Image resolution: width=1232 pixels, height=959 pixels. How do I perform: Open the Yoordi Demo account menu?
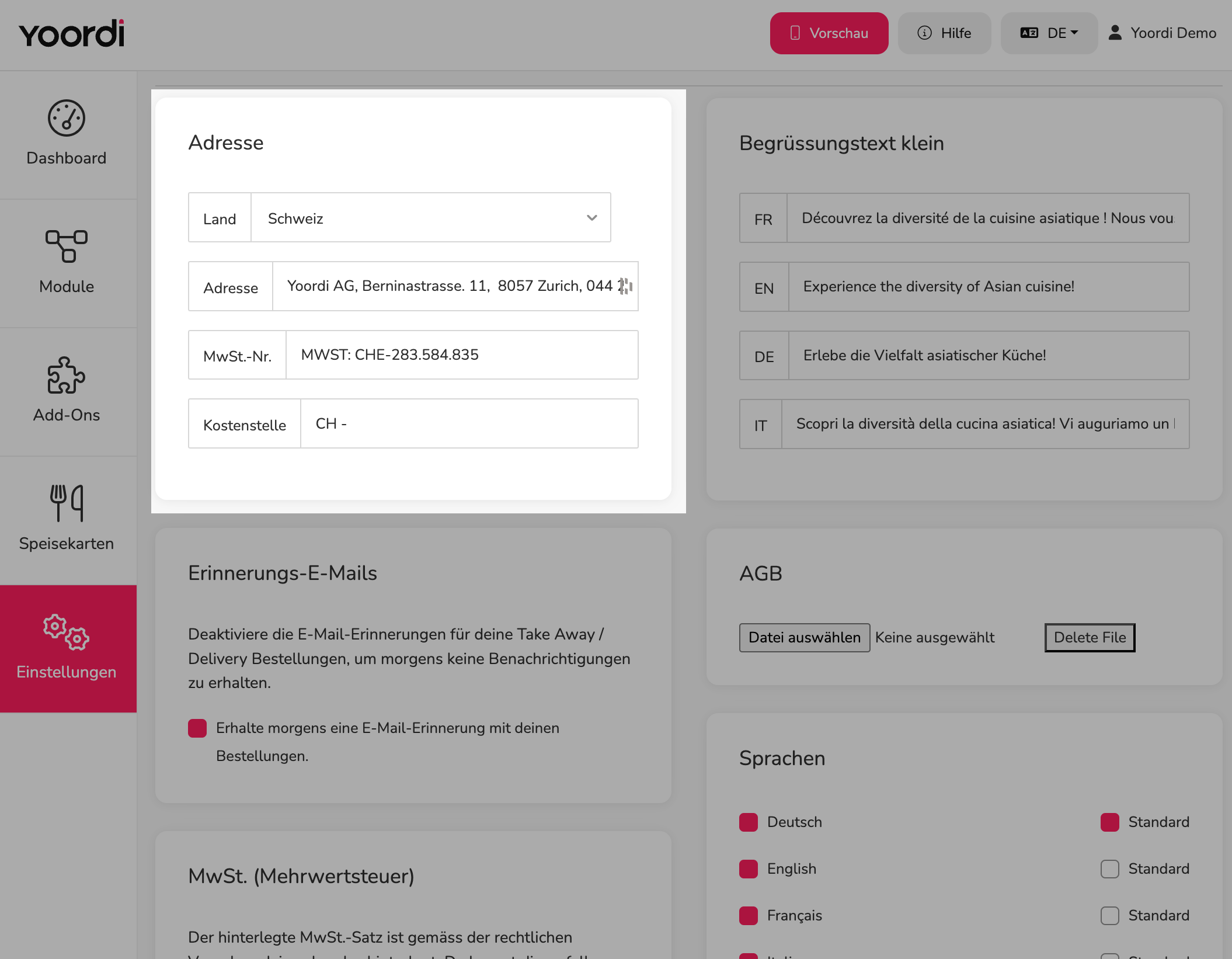1162,33
